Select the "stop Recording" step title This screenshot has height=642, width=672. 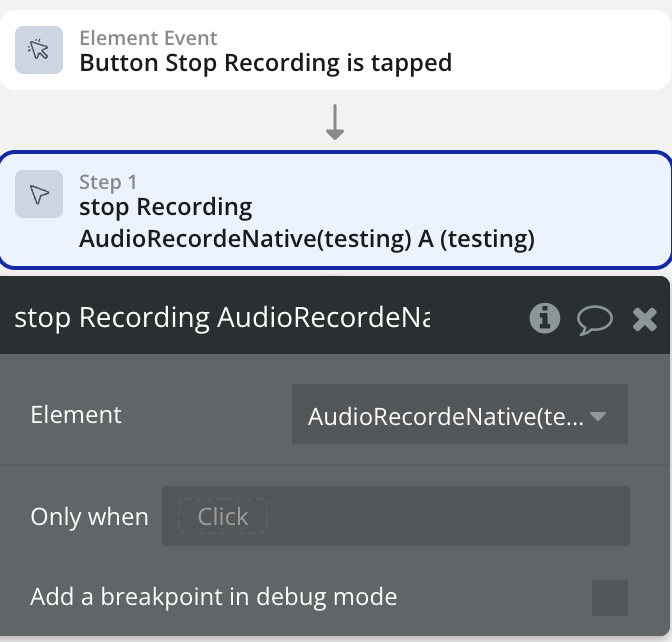(165, 207)
